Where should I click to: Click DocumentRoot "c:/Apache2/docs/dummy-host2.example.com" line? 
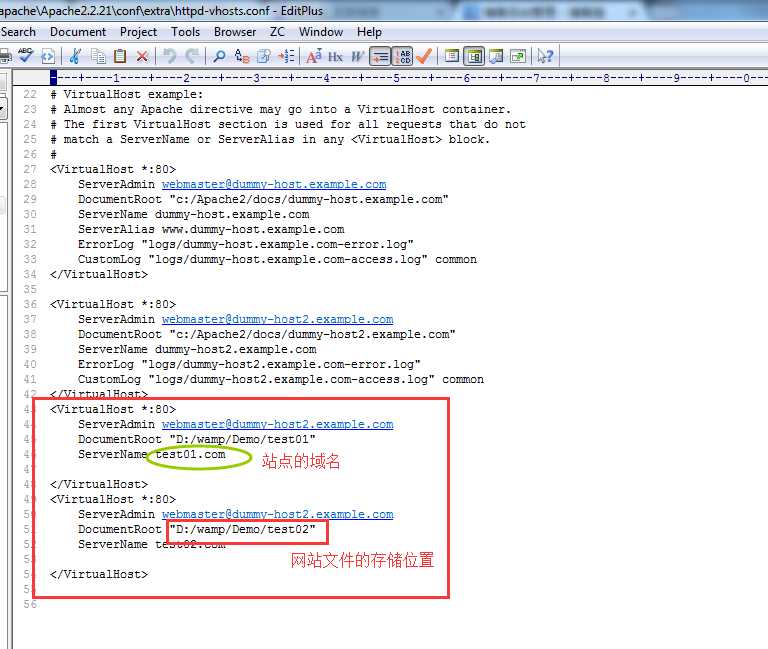[267, 335]
